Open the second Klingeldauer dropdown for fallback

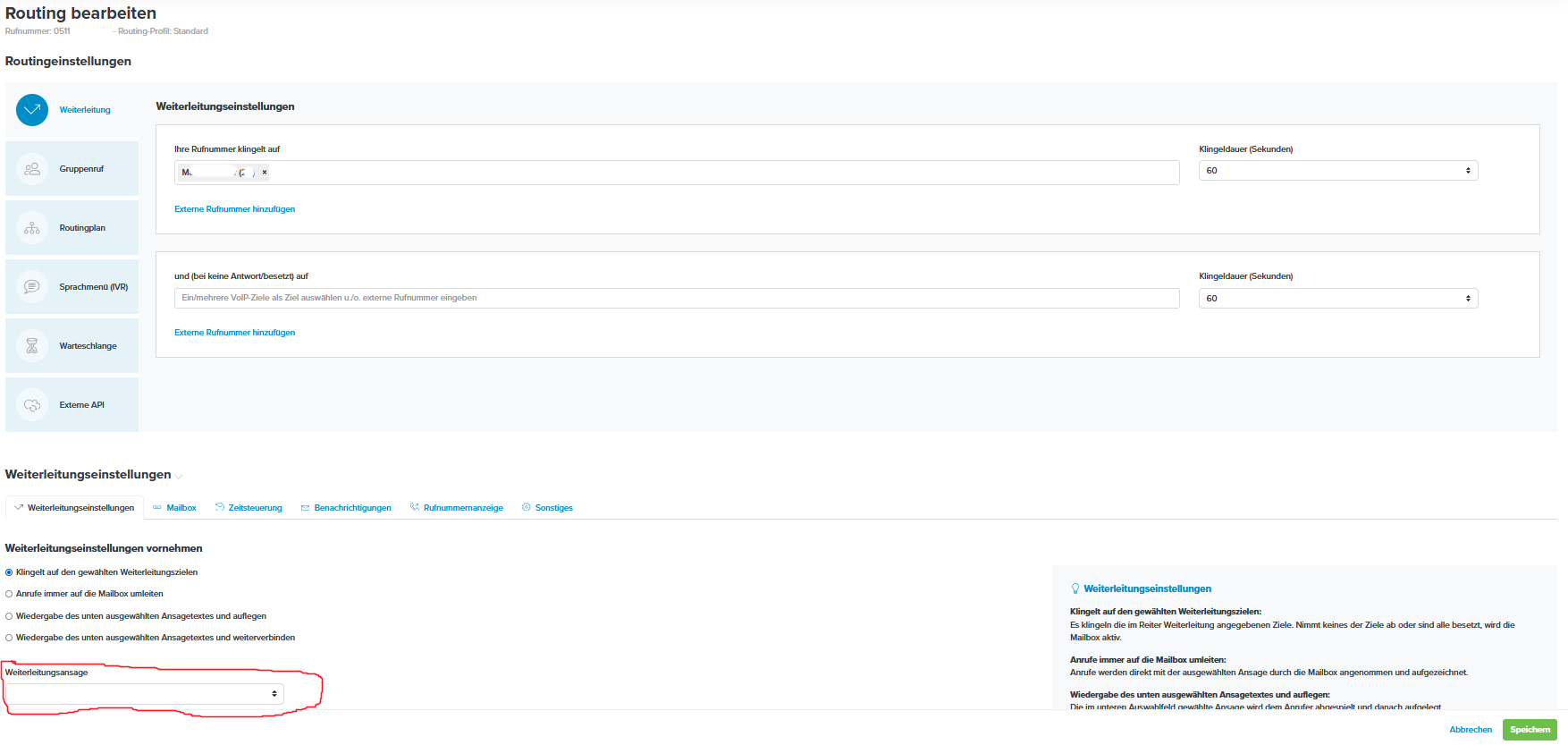pos(1337,299)
